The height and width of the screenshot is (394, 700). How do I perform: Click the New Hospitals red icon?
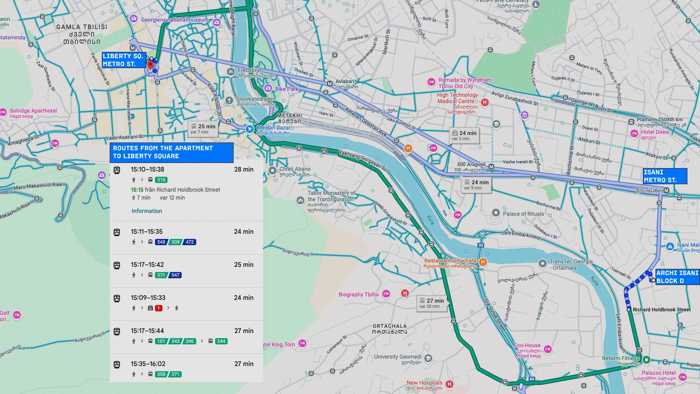[450, 384]
